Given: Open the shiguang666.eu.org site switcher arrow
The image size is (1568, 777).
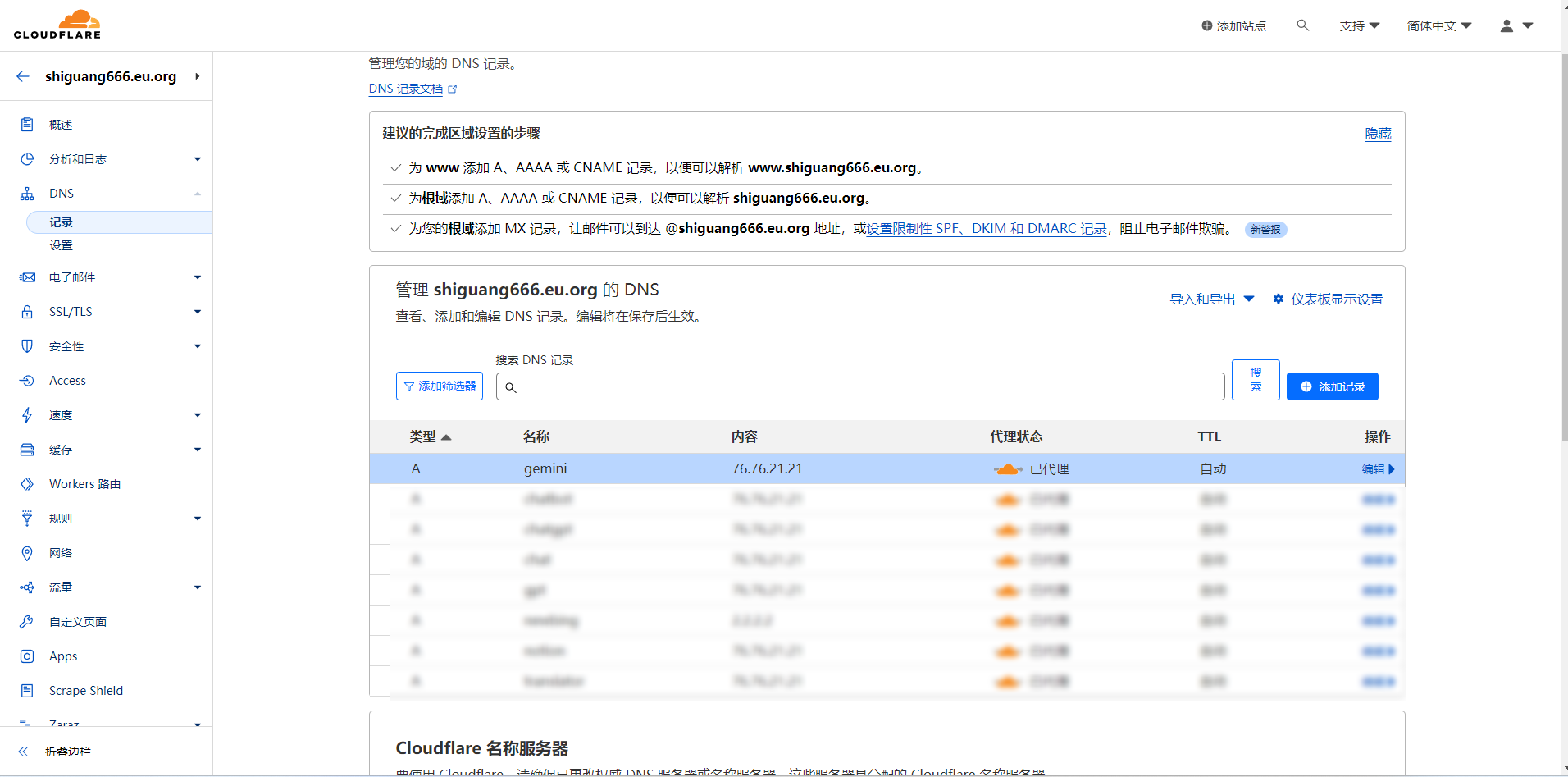Looking at the screenshot, I should point(198,76).
